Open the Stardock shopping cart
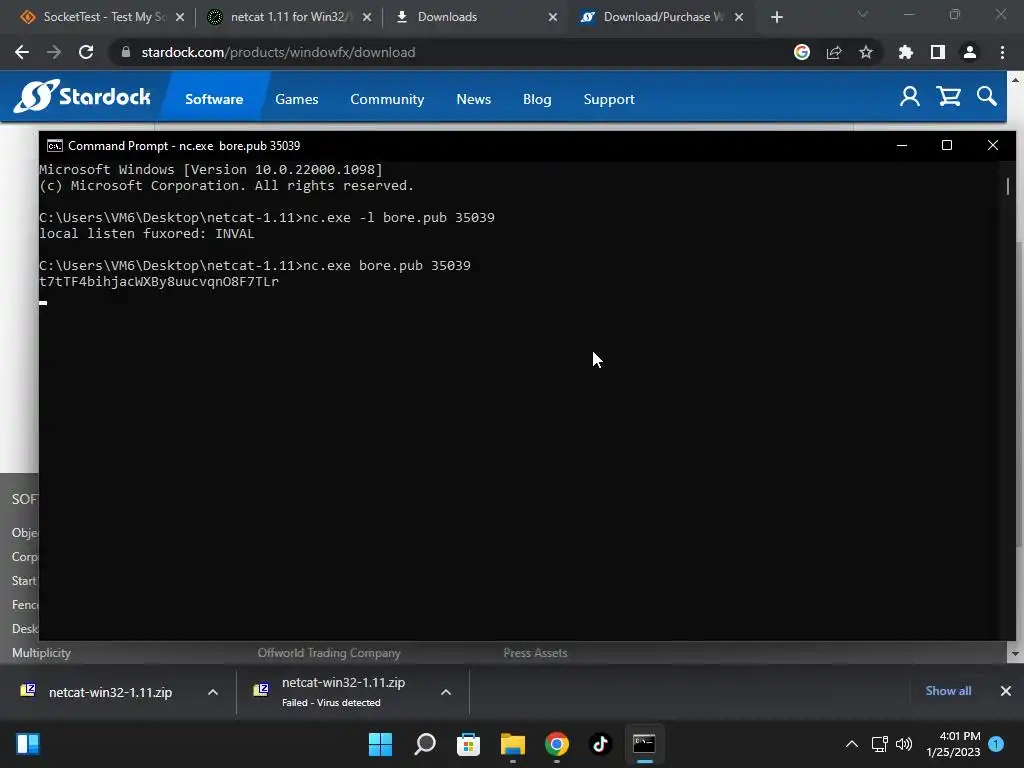The image size is (1024, 768). click(948, 97)
